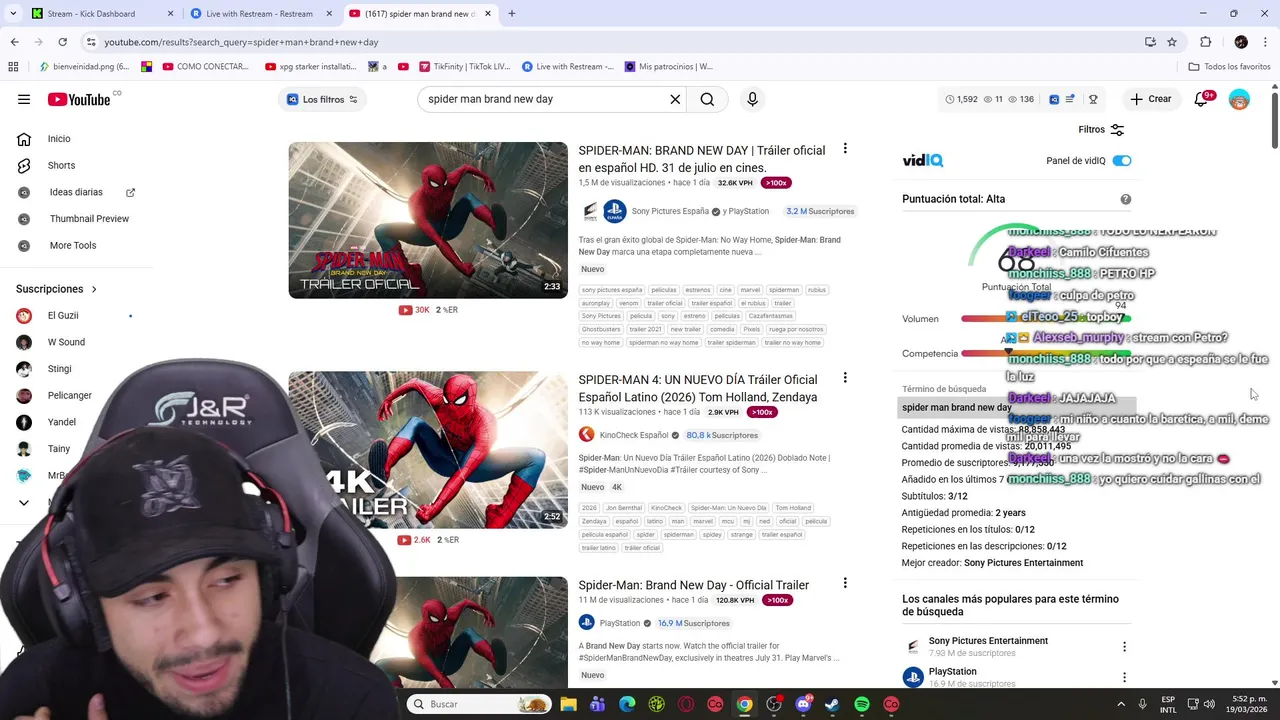Start voice search with microphone

pyautogui.click(x=753, y=99)
